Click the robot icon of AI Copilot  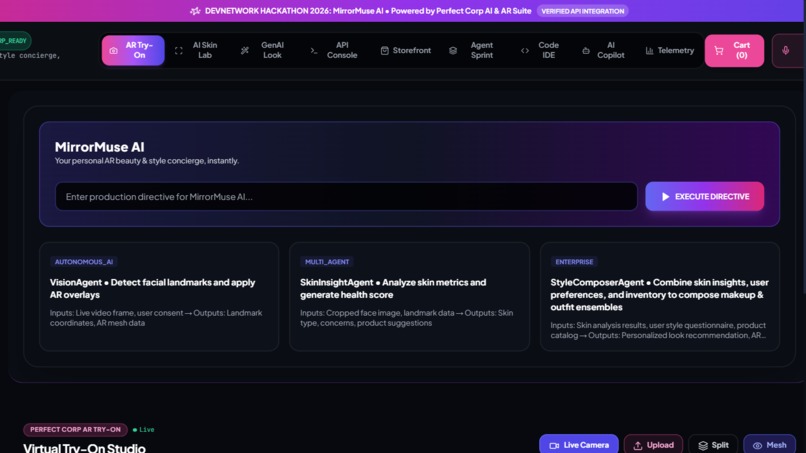pyautogui.click(x=586, y=50)
